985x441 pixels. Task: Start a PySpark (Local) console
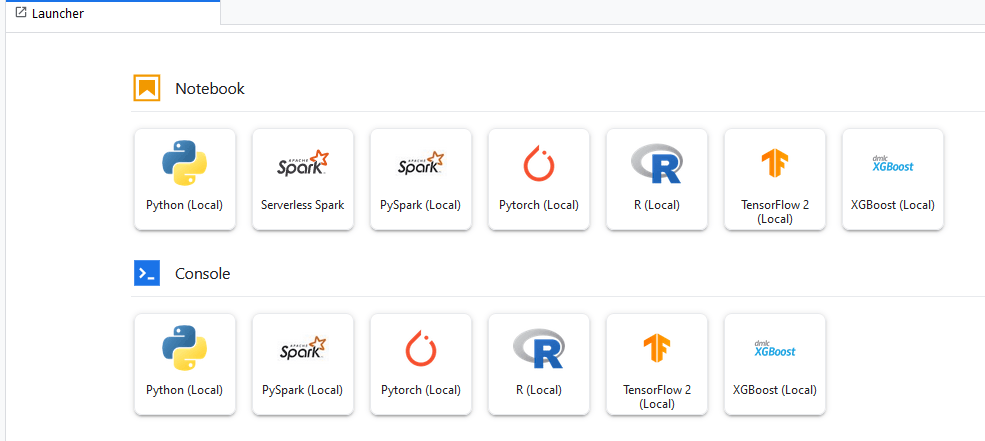(x=303, y=364)
